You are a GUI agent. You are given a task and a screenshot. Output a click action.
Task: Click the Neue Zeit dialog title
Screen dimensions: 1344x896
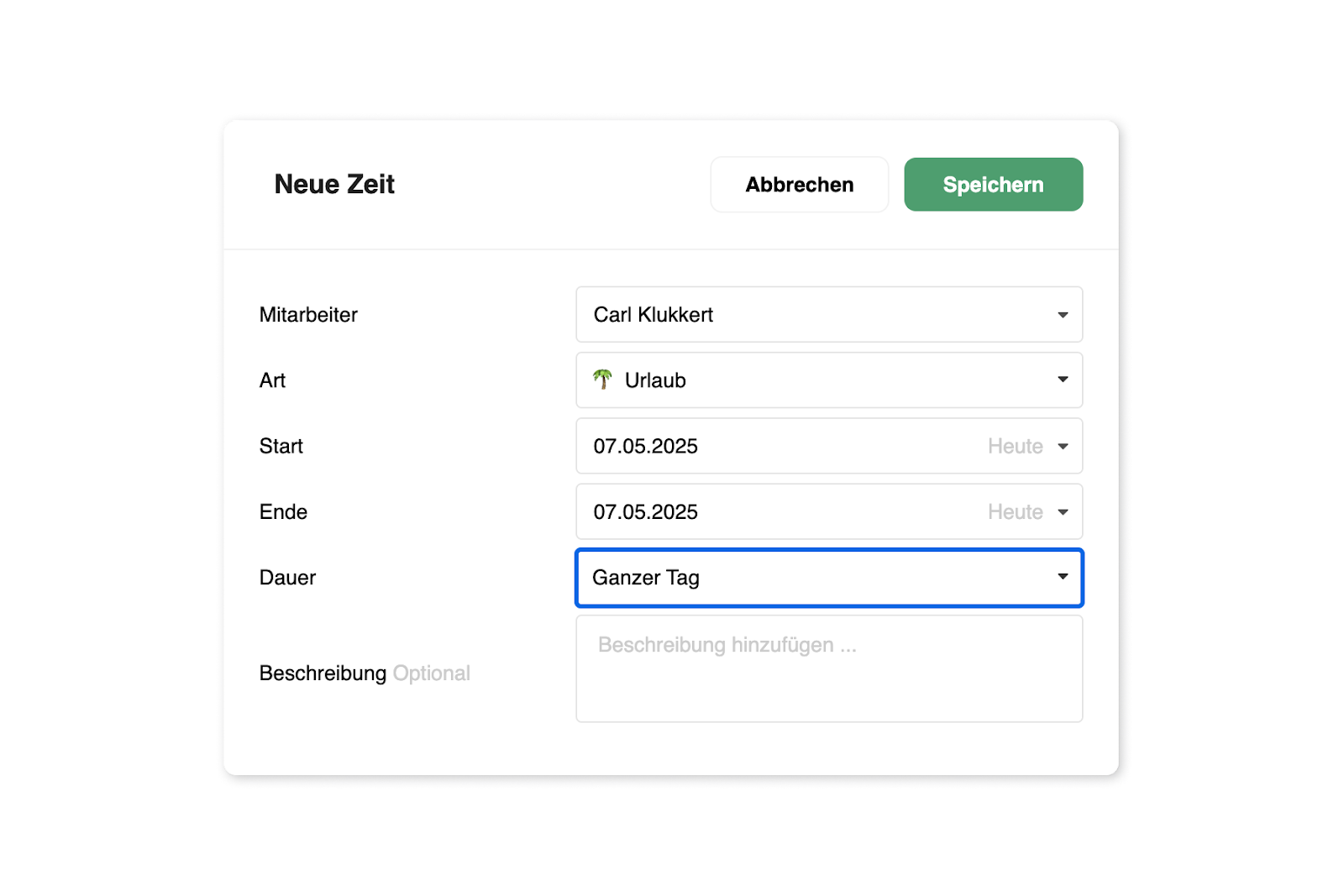tap(334, 184)
